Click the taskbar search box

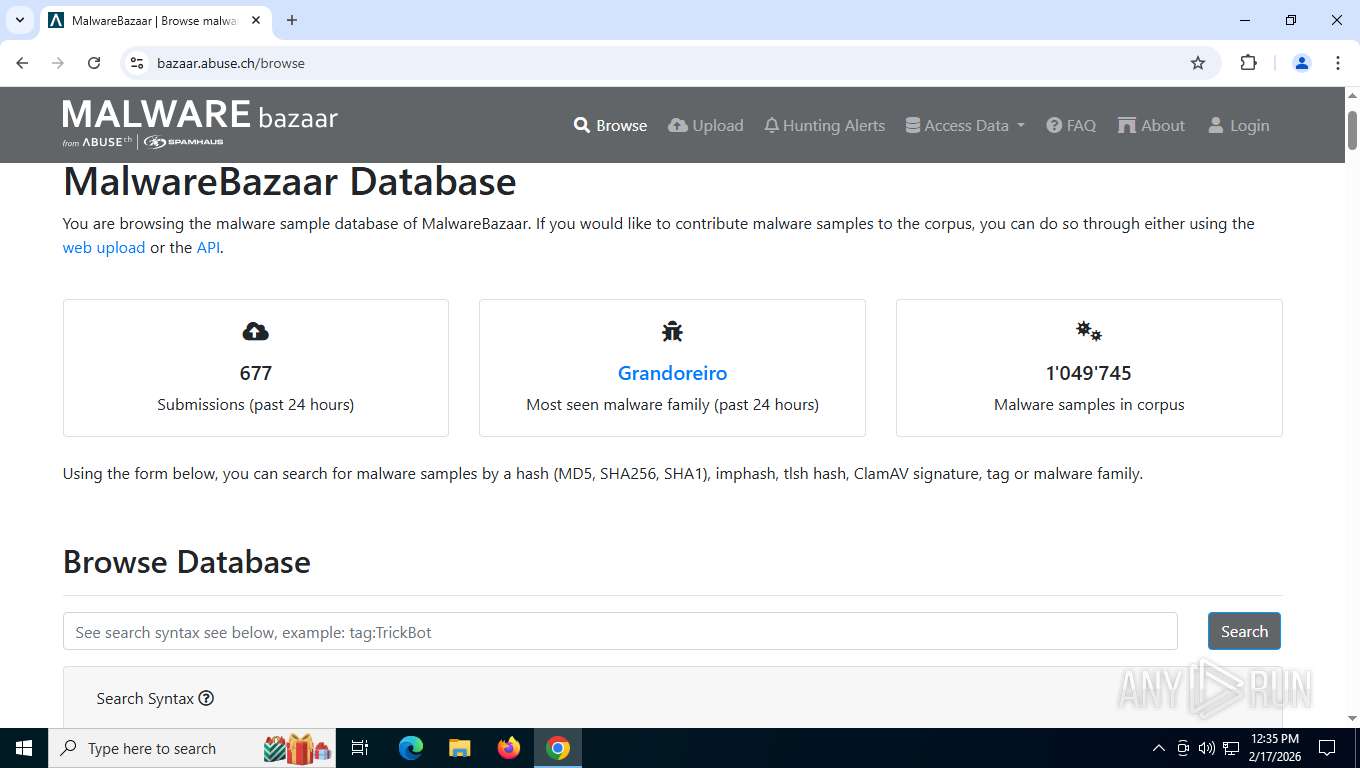click(x=192, y=748)
